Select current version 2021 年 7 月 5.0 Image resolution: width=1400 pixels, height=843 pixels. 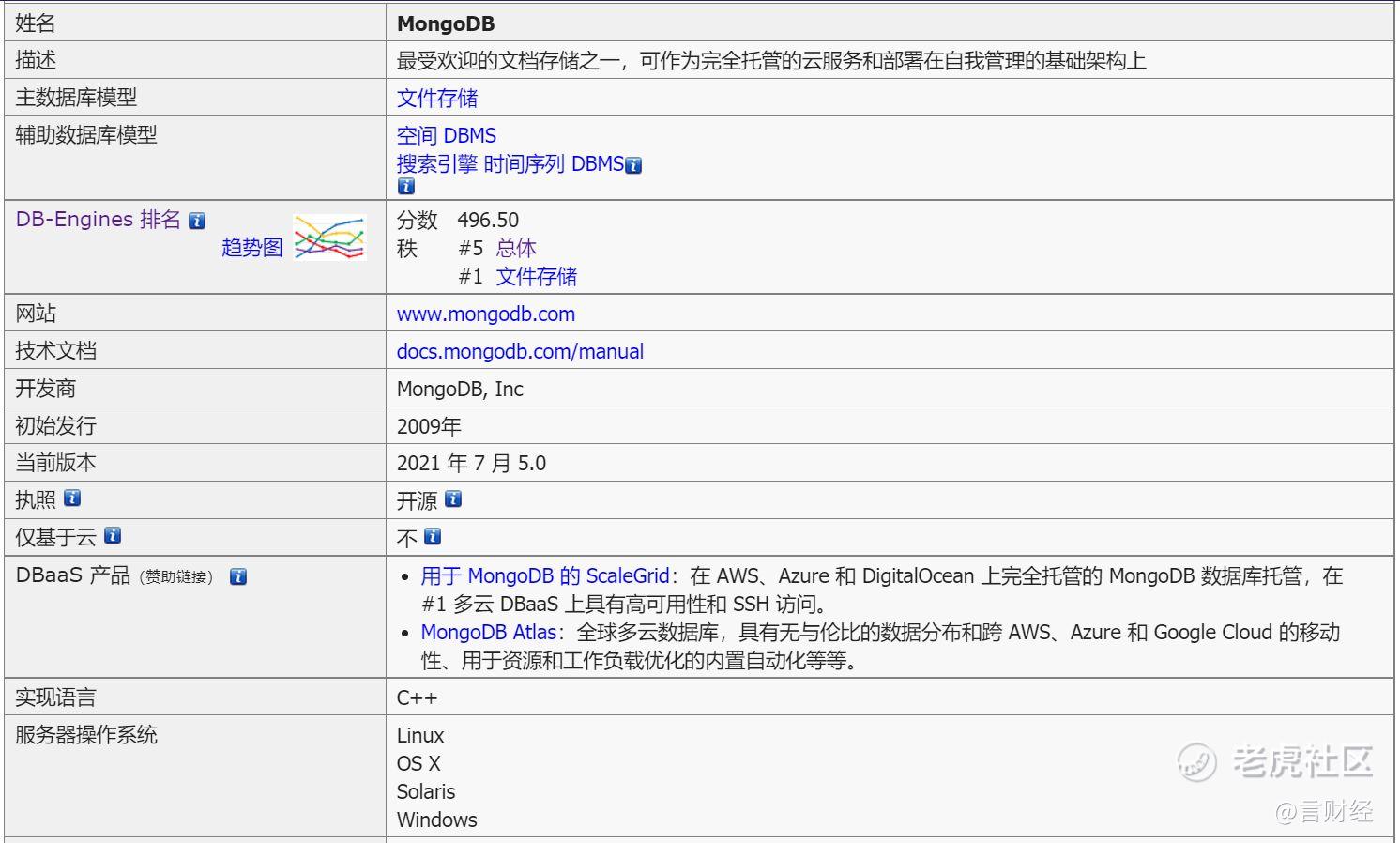click(471, 463)
